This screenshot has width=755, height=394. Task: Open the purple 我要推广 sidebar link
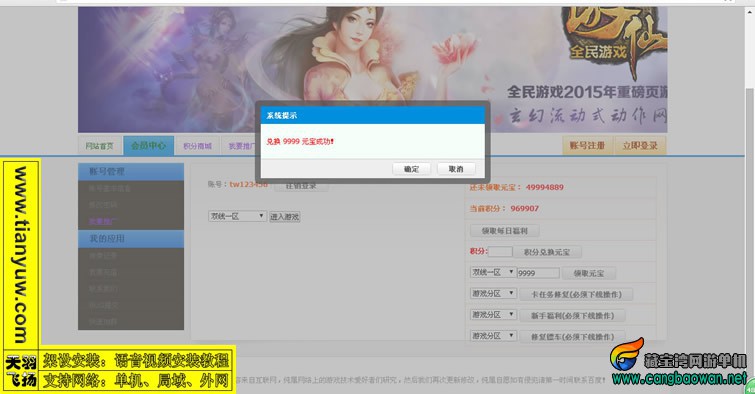tap(103, 221)
